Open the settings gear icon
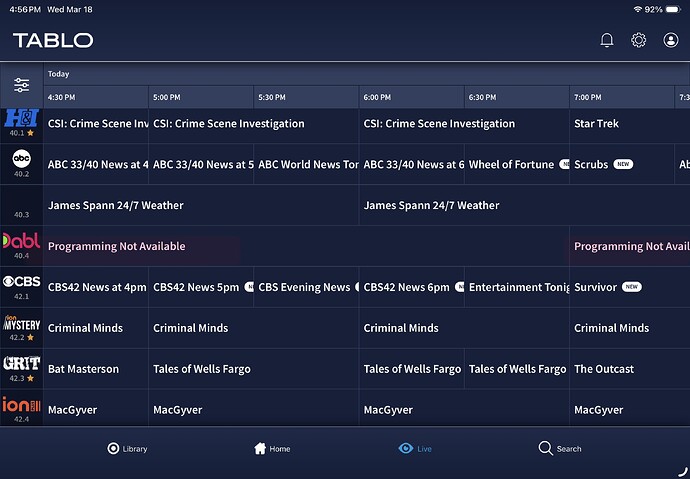 pos(639,40)
